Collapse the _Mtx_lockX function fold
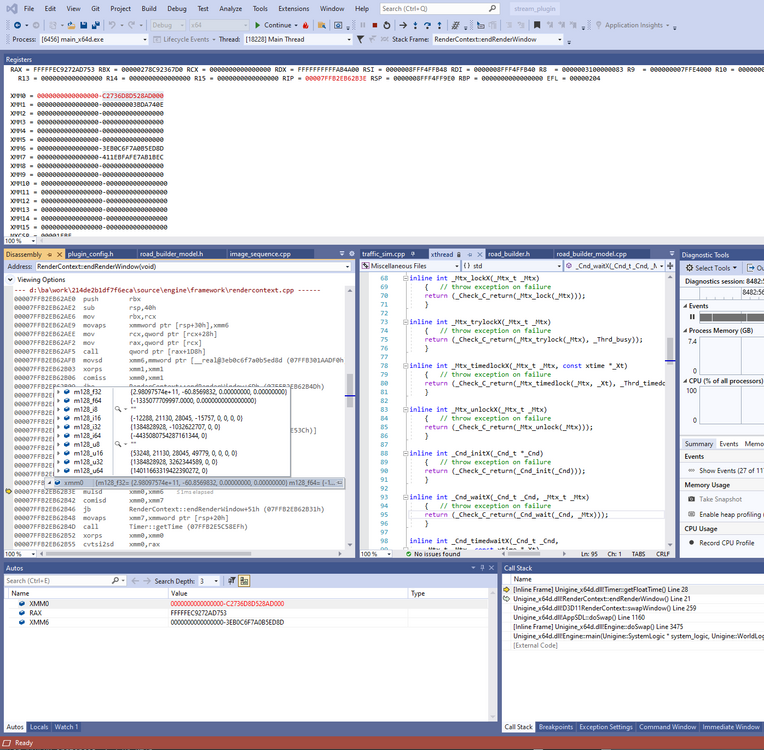This screenshot has height=750, width=764. point(403,279)
